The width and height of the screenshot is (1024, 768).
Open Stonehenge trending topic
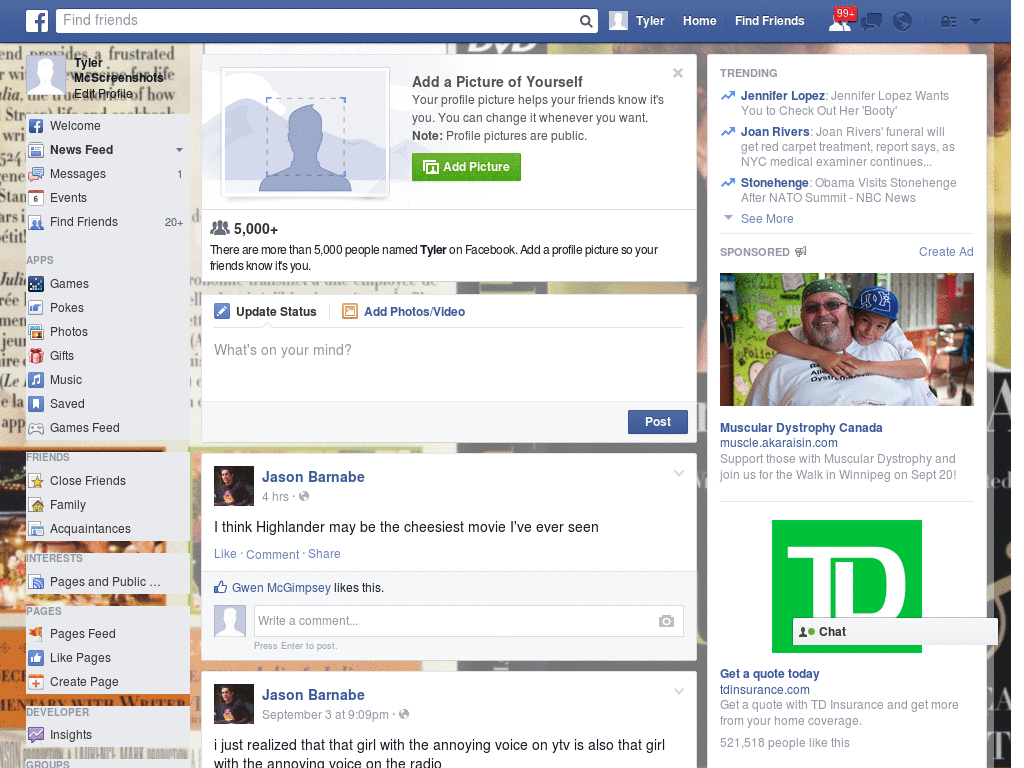(775, 183)
